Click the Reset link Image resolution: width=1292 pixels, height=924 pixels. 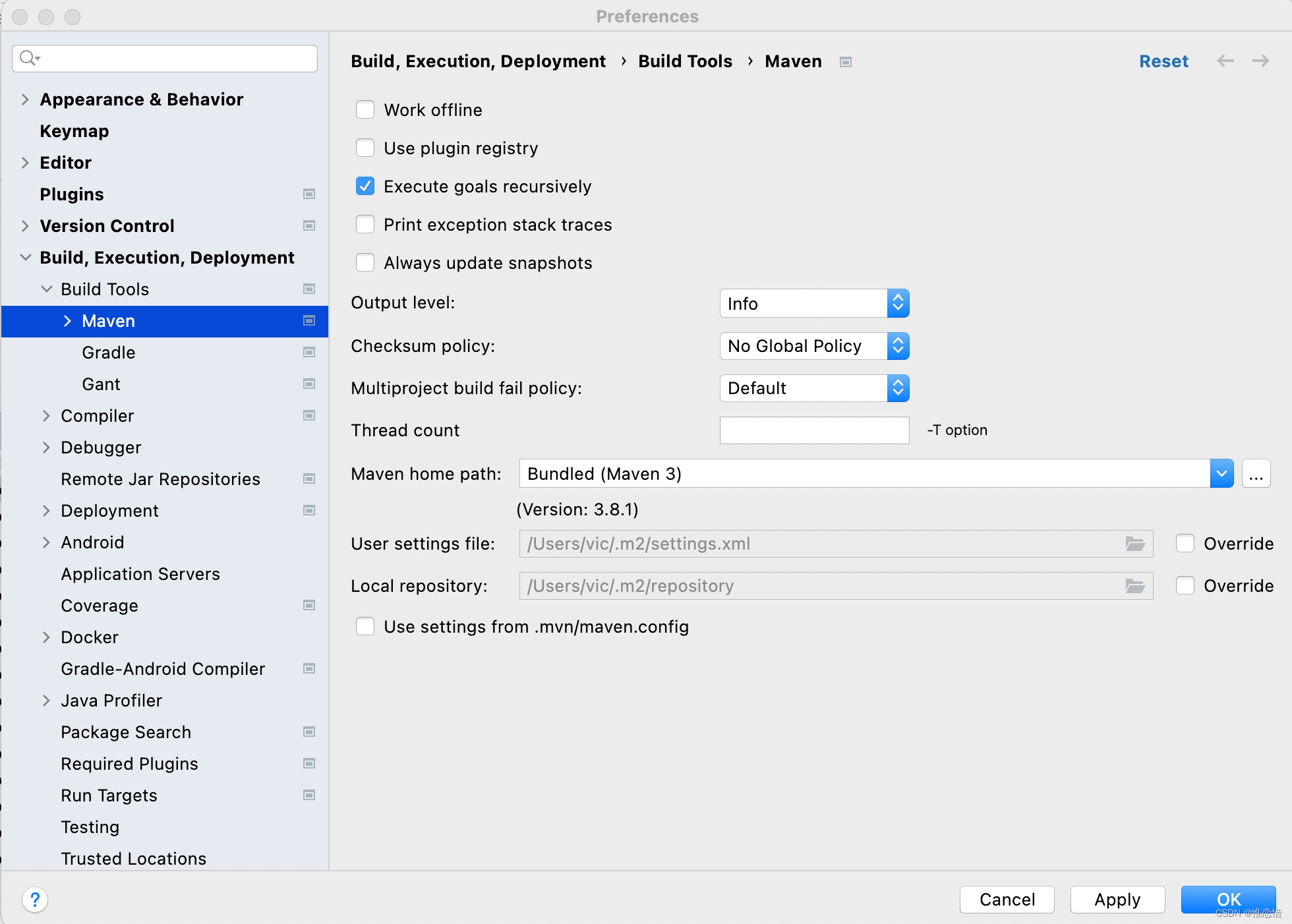pos(1163,61)
